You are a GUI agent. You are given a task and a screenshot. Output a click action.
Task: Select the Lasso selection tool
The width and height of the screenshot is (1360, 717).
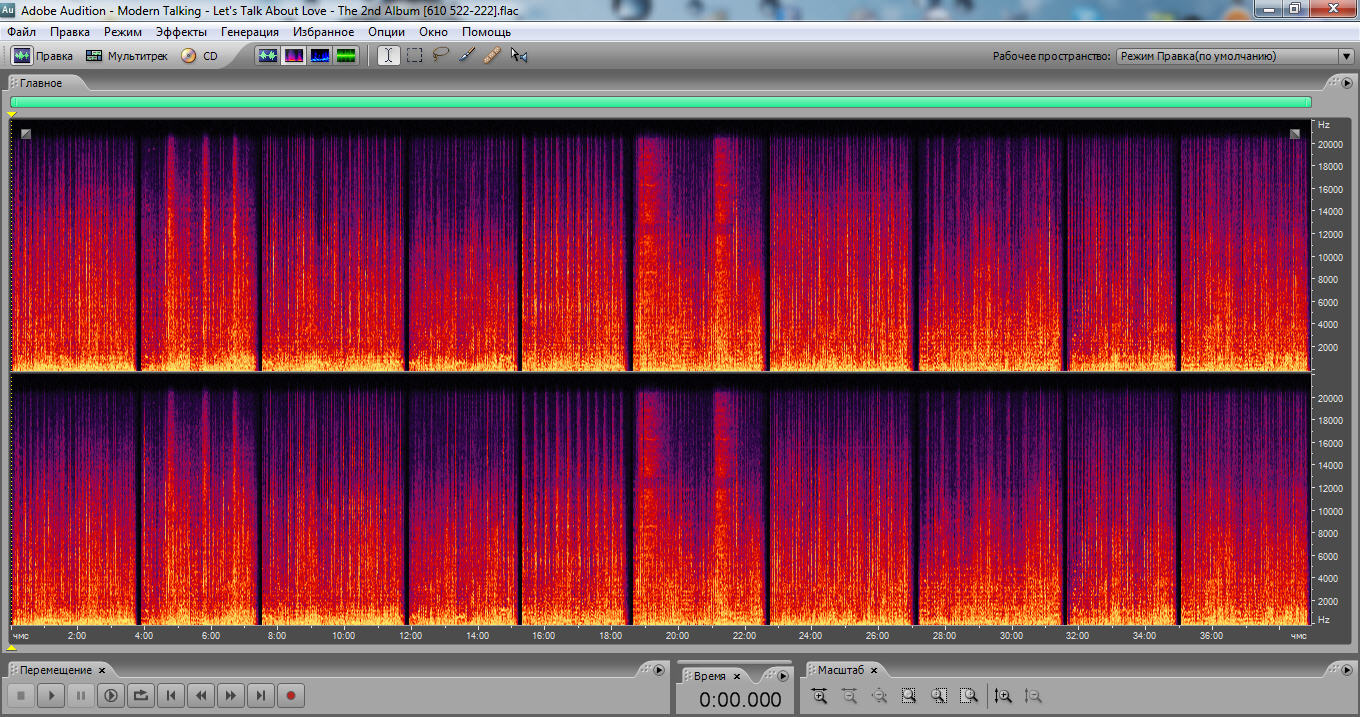click(441, 56)
